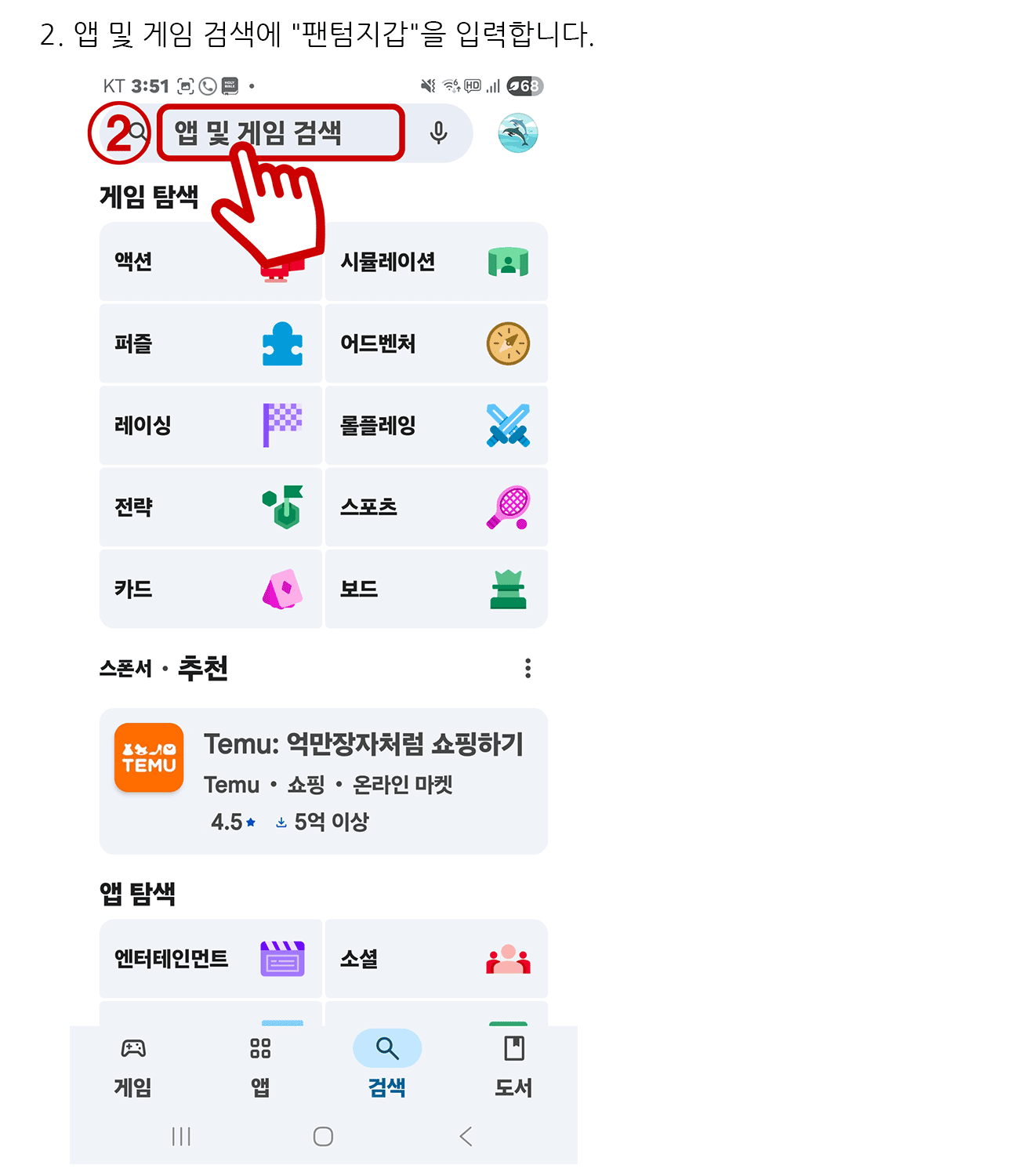Viewport: 1019px width, 1176px height.
Task: Open the 엔터테인먼트 app category
Action: pyautogui.click(x=211, y=959)
